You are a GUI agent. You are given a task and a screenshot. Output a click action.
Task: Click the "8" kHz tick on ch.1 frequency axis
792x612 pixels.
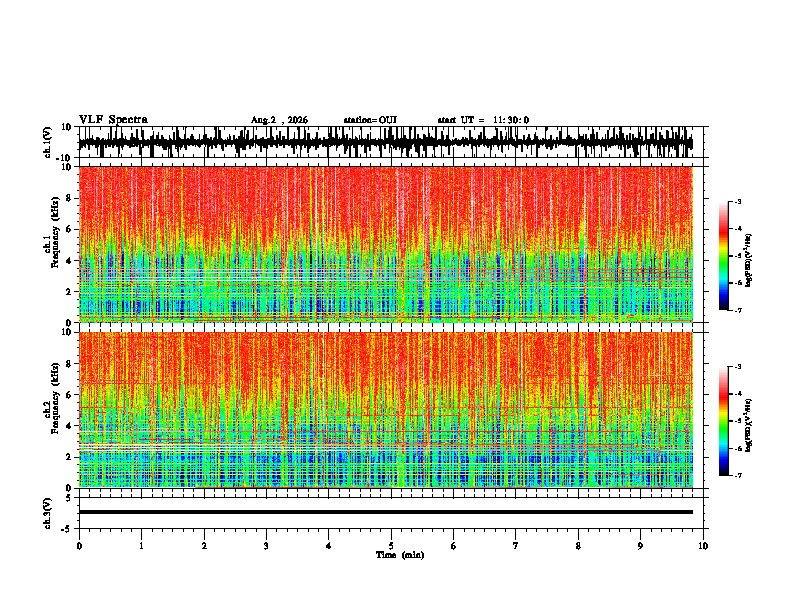(x=69, y=198)
